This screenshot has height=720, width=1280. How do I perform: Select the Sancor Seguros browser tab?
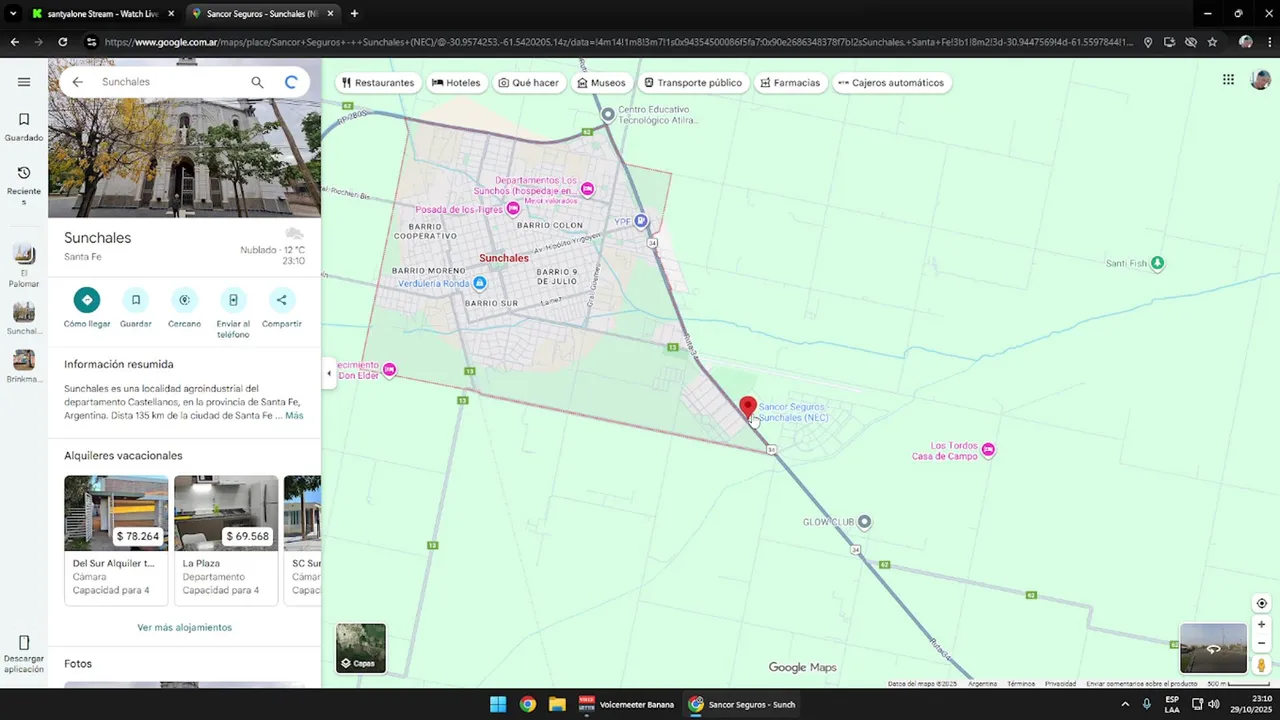point(261,14)
